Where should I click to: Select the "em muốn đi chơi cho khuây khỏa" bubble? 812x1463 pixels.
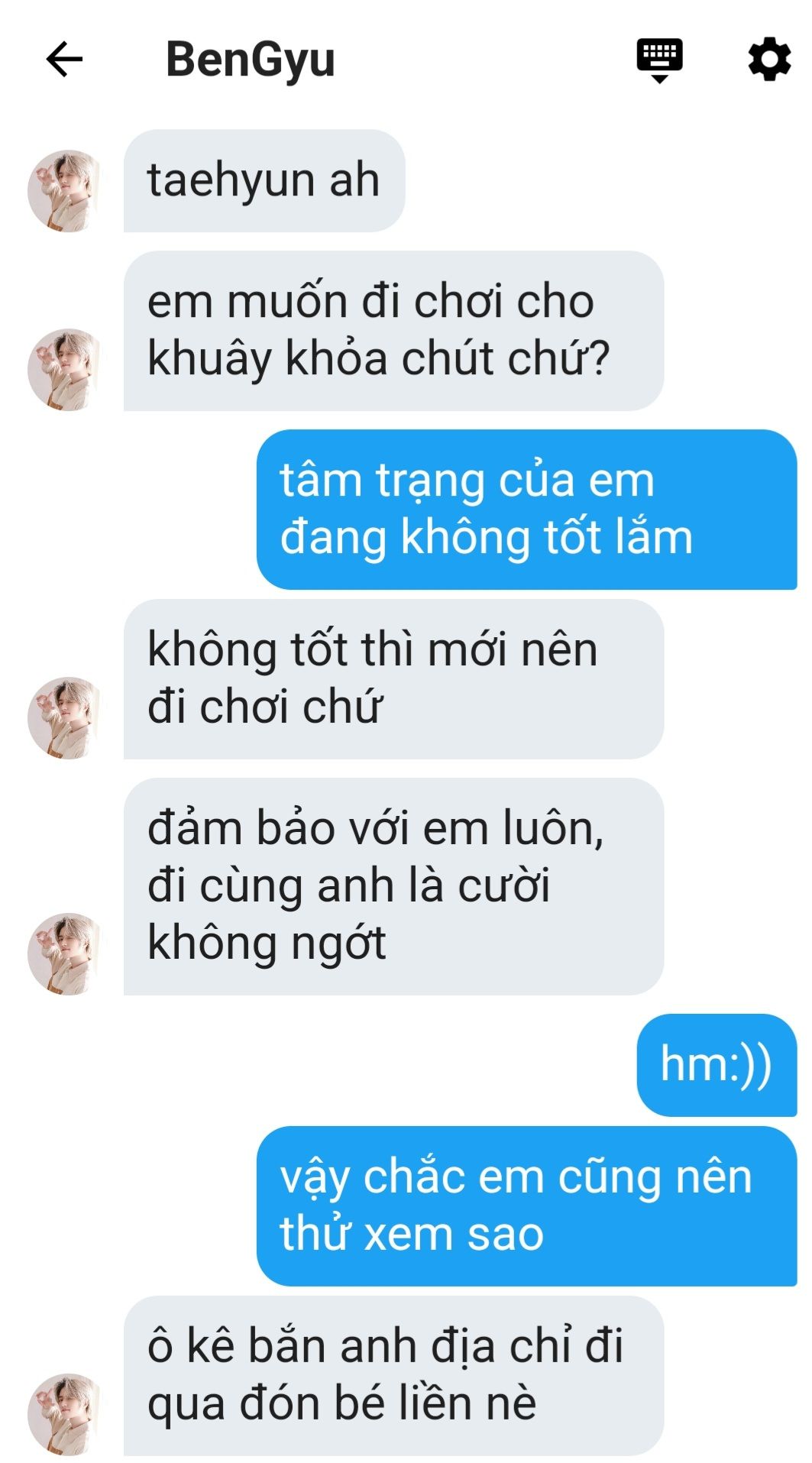[x=393, y=331]
